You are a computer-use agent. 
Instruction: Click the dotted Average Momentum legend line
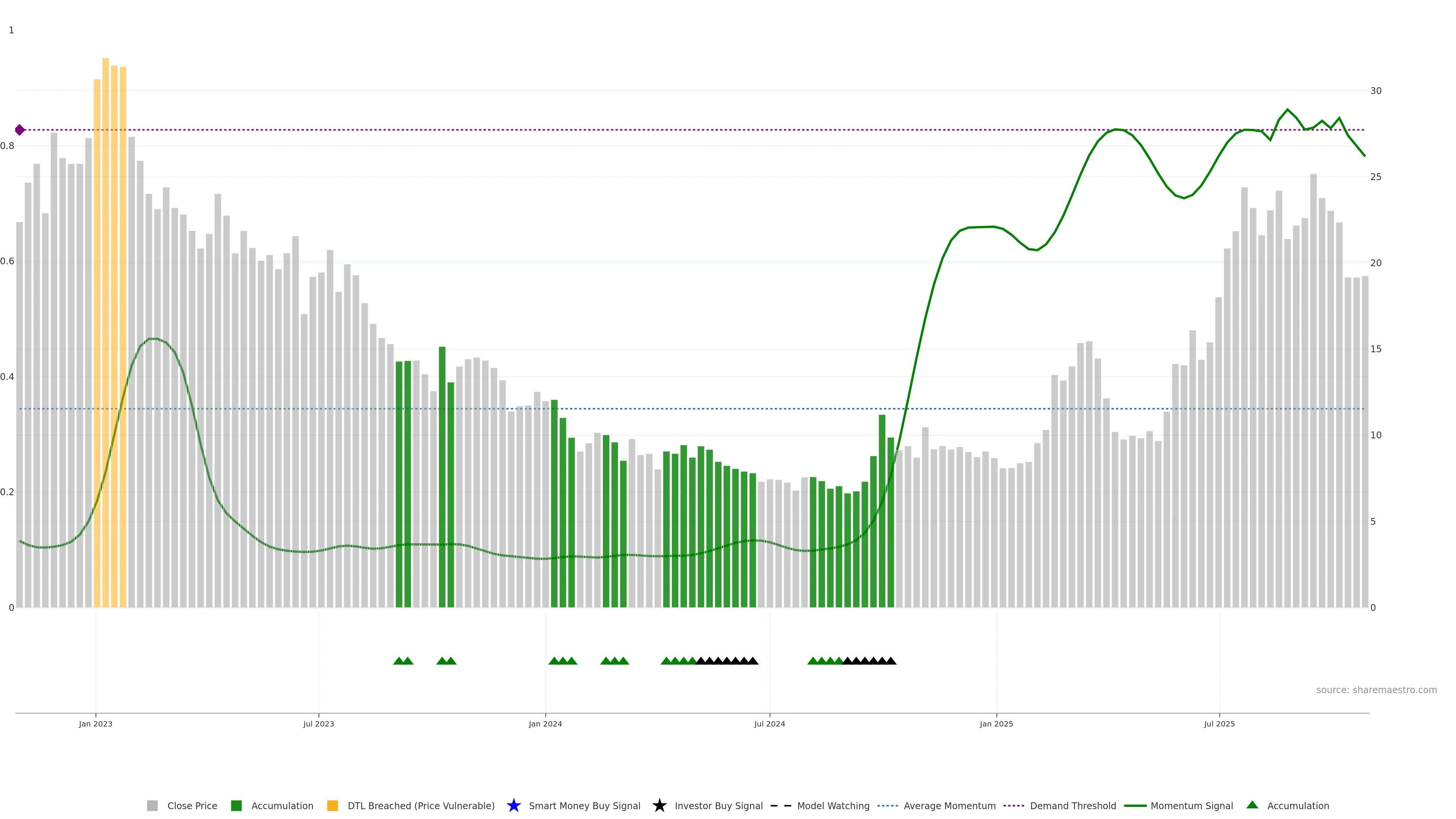pos(887,806)
